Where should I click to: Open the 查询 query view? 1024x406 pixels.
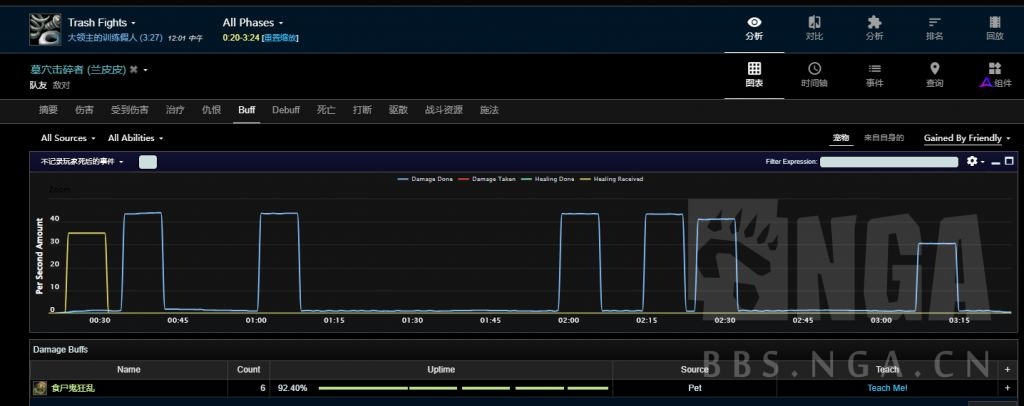tap(934, 75)
